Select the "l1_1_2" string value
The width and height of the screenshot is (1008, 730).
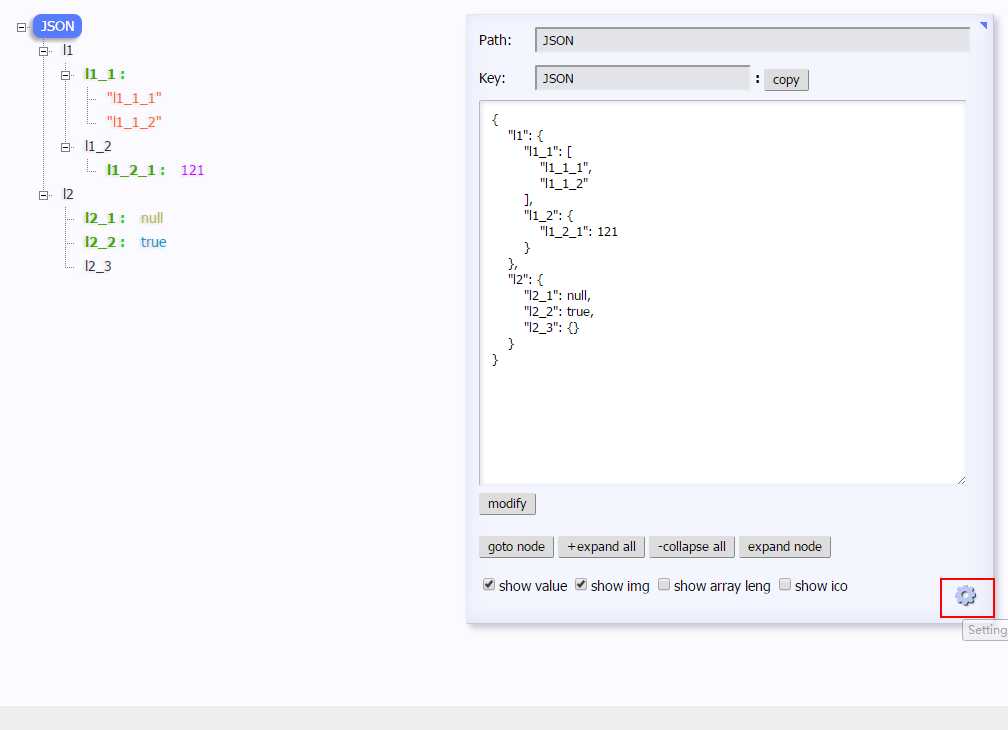134,121
